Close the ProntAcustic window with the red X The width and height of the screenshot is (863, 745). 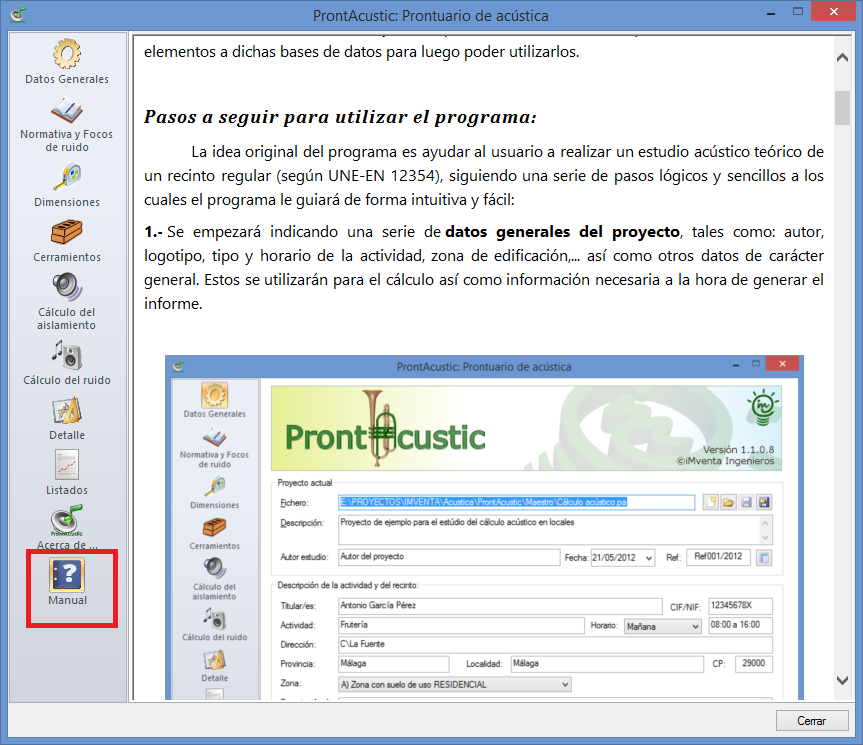(834, 12)
